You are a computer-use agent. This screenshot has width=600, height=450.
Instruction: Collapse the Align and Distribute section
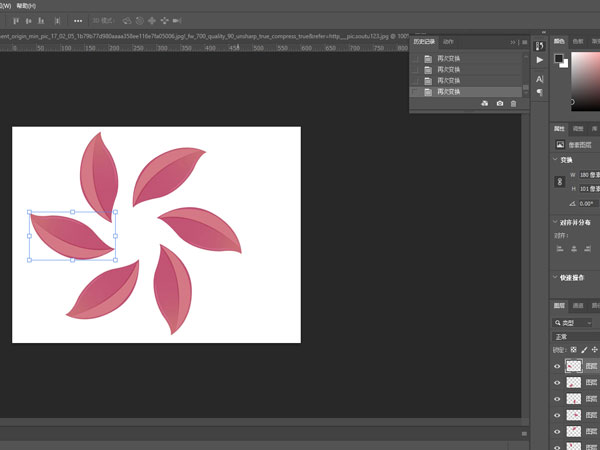pos(556,222)
